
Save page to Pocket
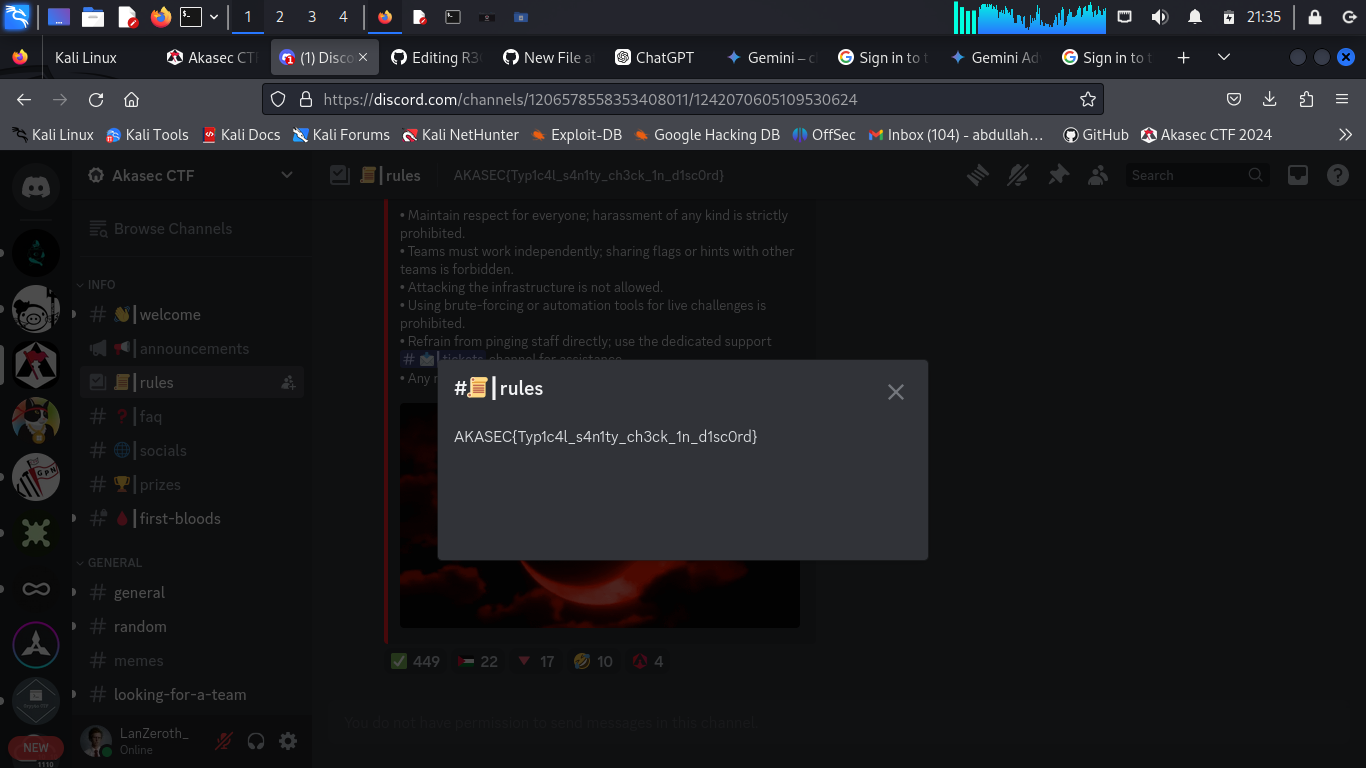(1234, 99)
